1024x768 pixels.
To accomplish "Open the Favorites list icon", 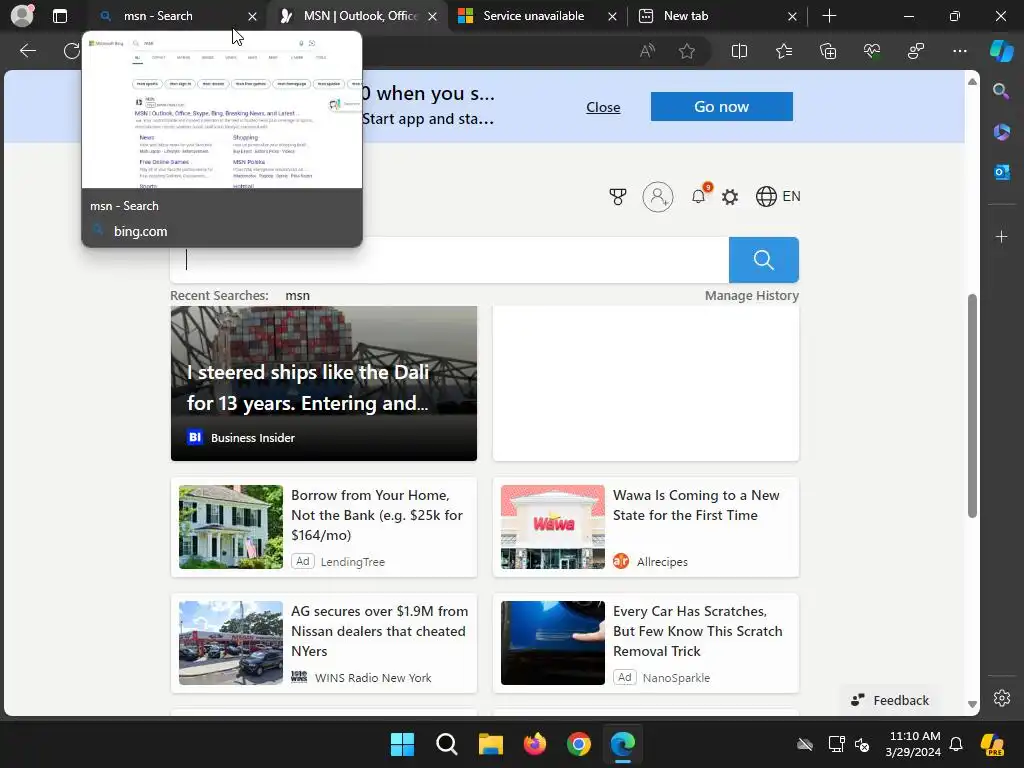I will pos(784,51).
